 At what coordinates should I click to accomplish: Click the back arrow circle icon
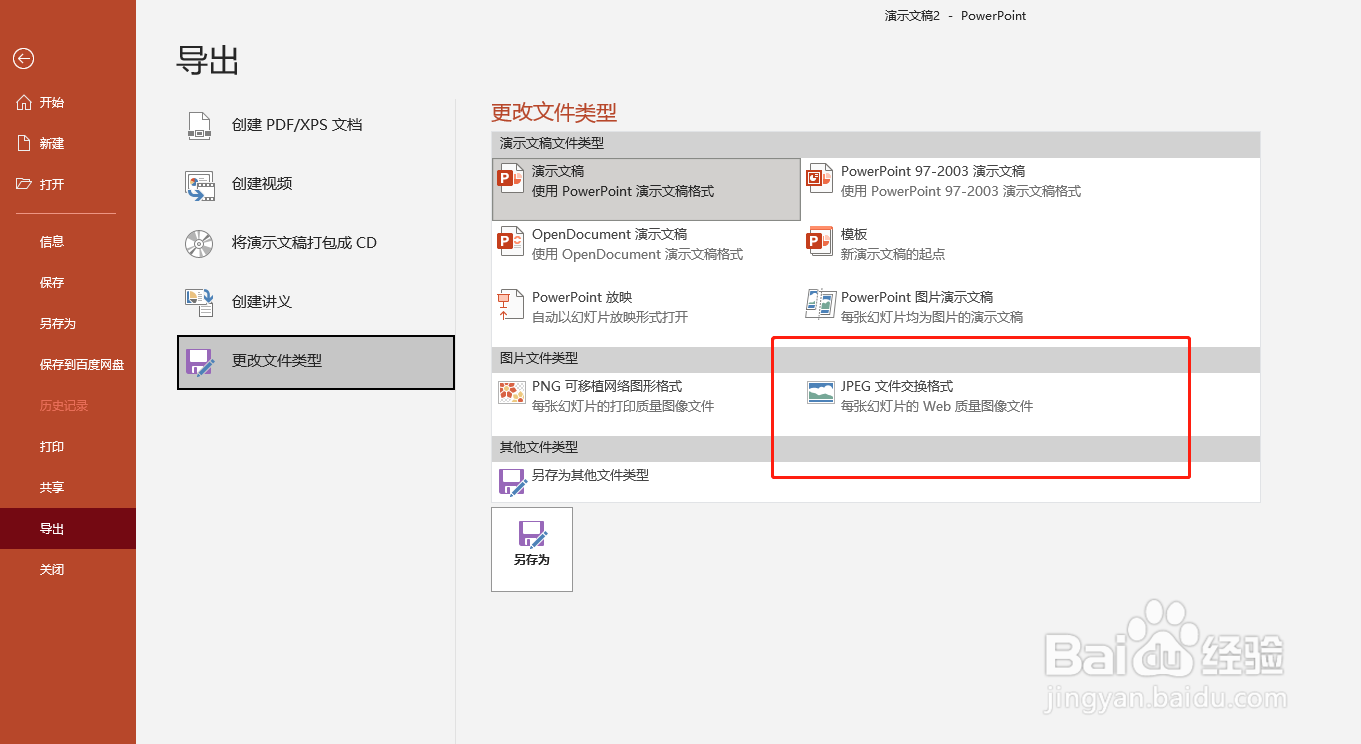coord(23,59)
